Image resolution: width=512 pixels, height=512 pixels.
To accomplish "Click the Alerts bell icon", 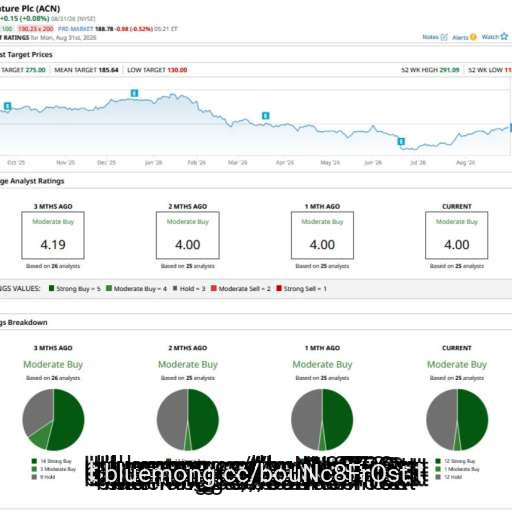I will pyautogui.click(x=473, y=37).
